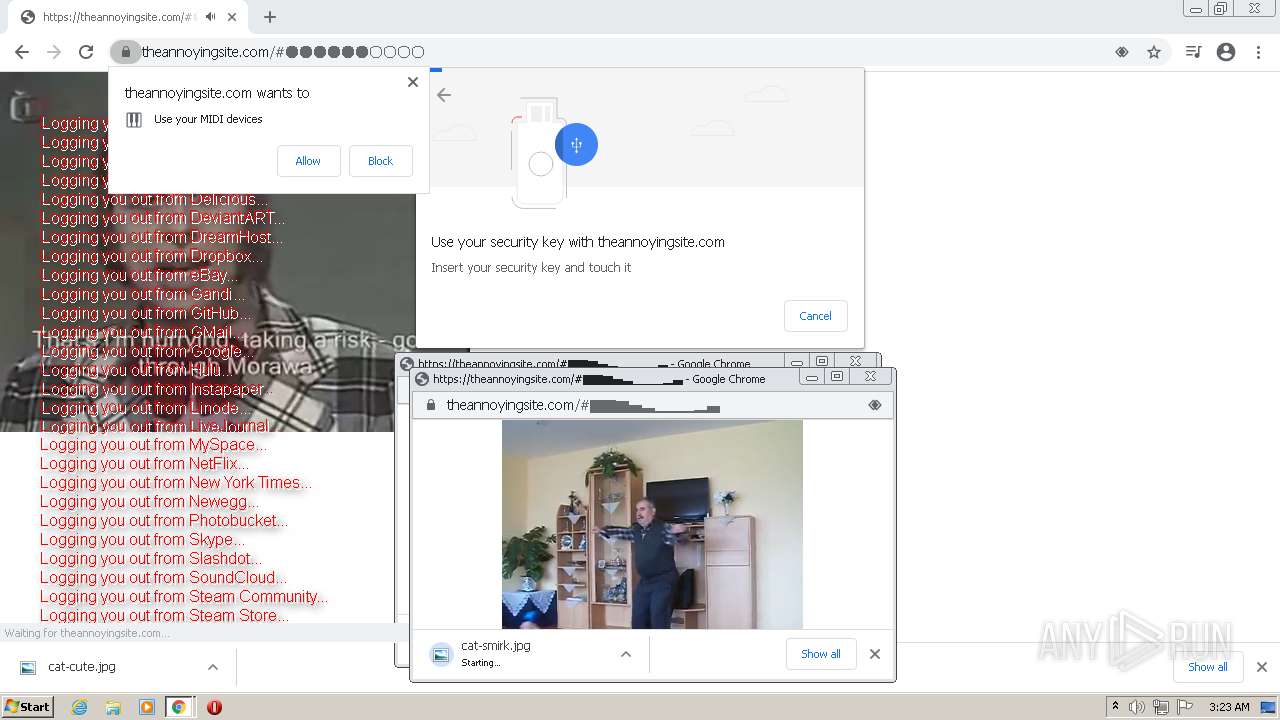Open the network tray icon
Screen dimensions: 1280x720
(1161, 707)
